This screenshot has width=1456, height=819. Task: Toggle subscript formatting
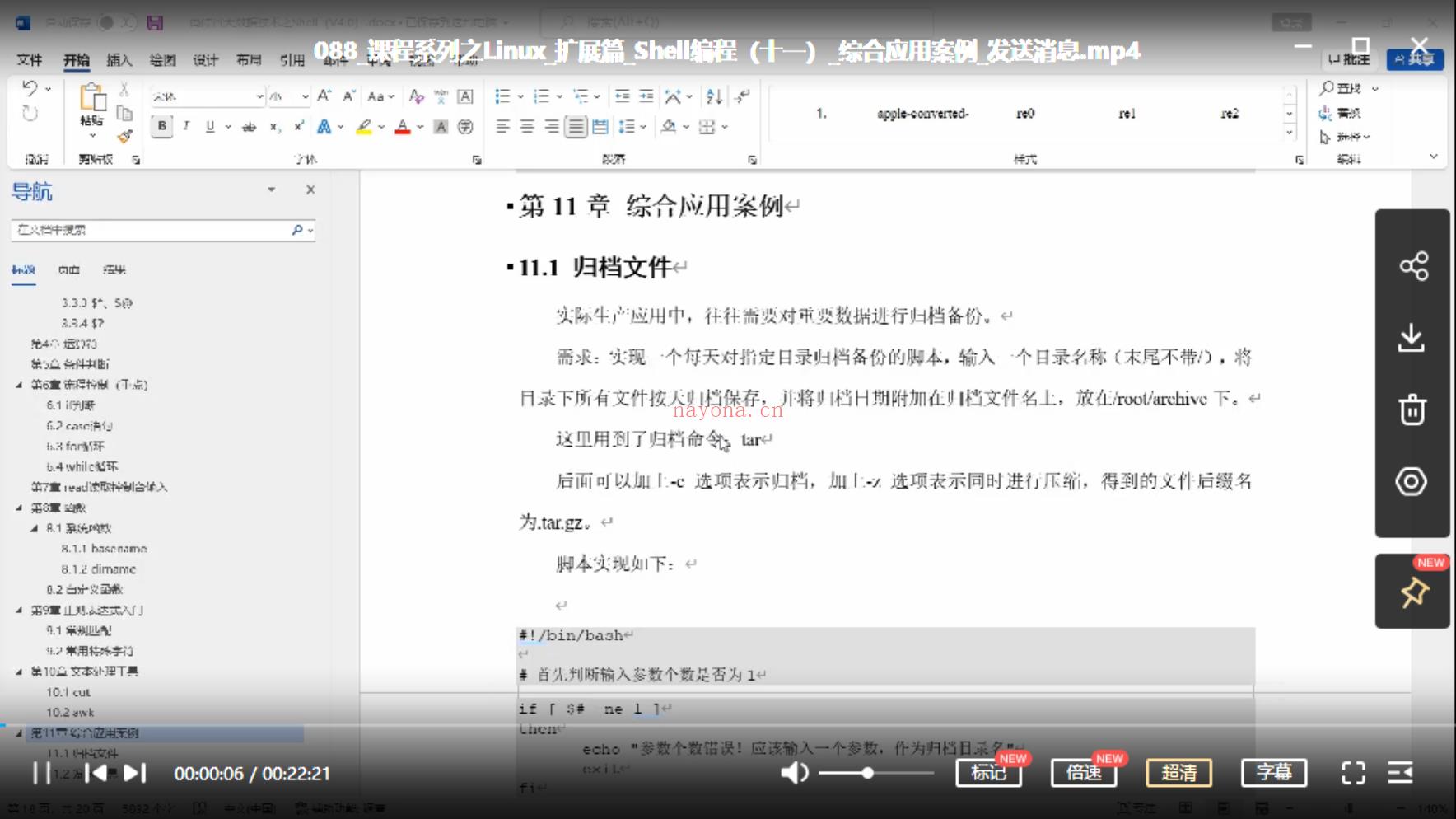click(275, 127)
